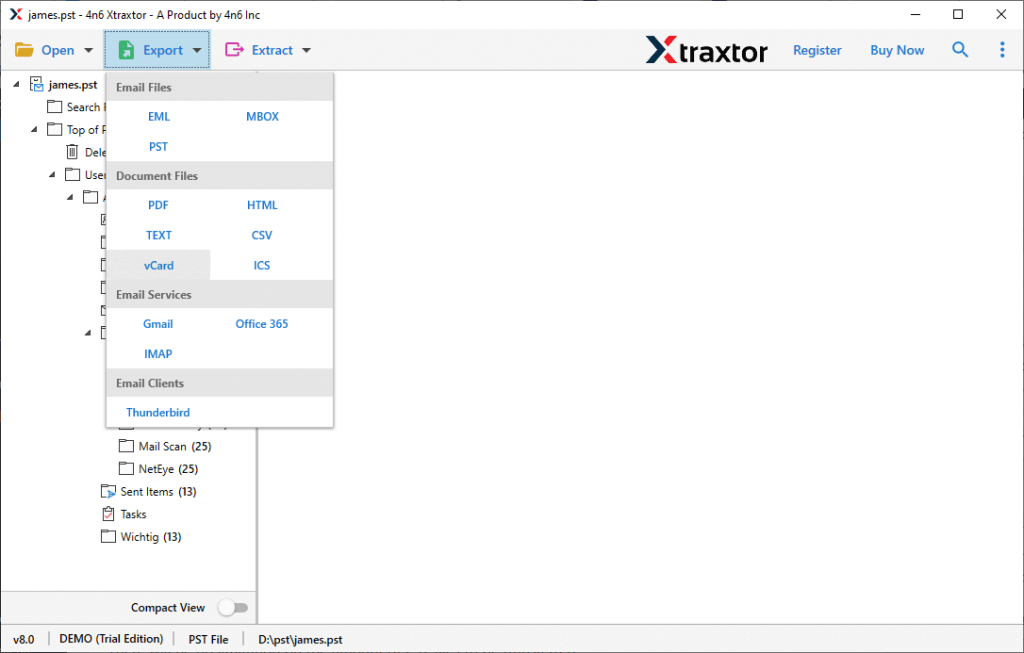The width and height of the screenshot is (1024, 653).
Task: Select HTML export option
Action: (x=262, y=205)
